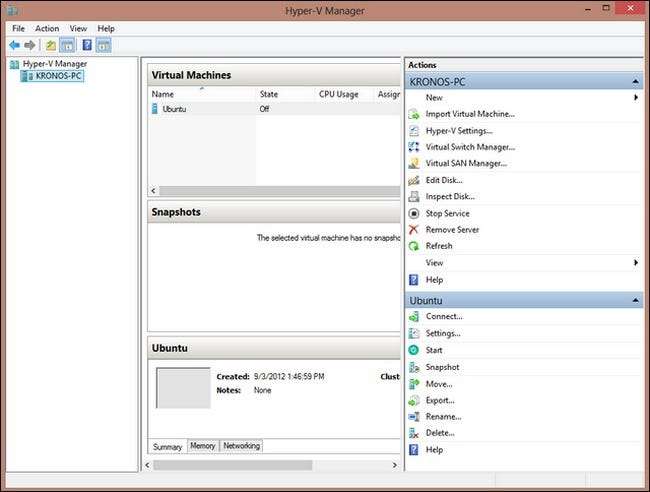Image resolution: width=650 pixels, height=492 pixels.
Task: Expand the View submenu in Actions
Action: click(635, 263)
